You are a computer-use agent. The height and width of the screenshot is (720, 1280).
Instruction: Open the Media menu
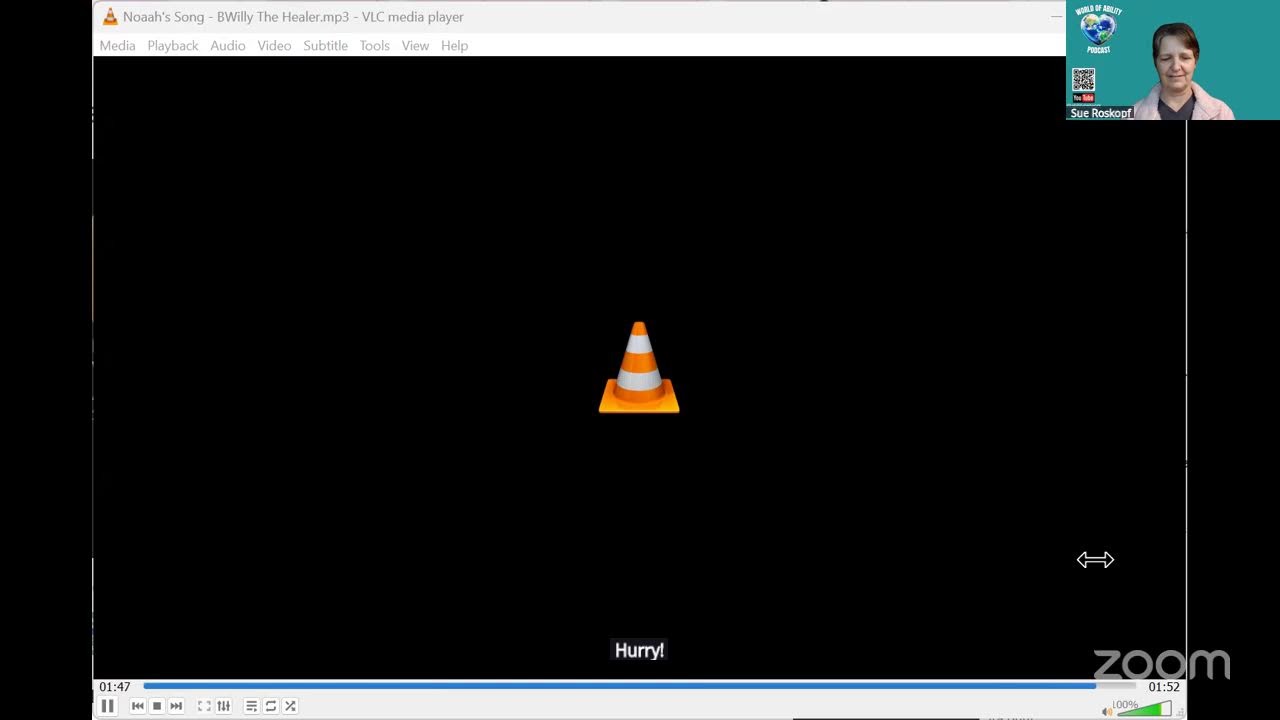[117, 46]
